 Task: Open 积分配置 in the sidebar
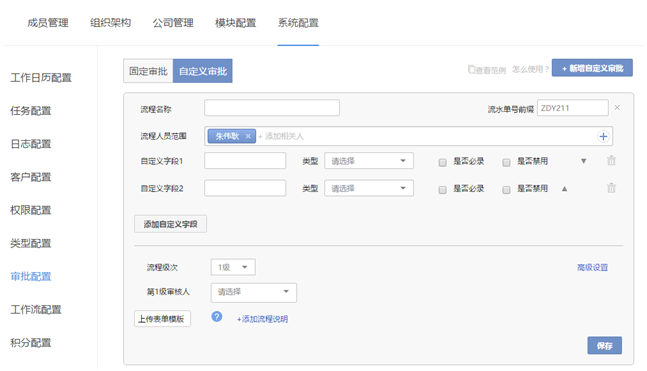point(31,343)
